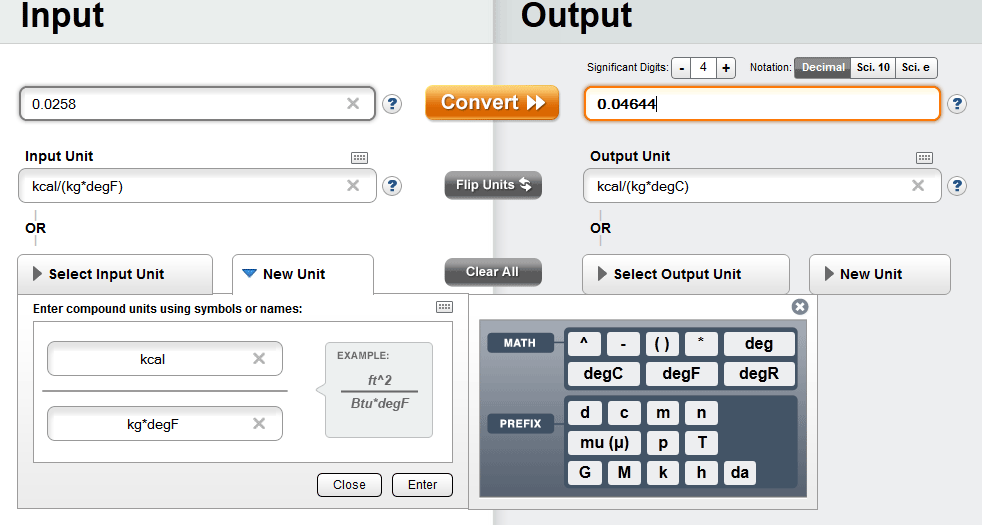Screen dimensions: 982x526
Task: Click the help icon beside Input Unit field
Action: point(392,186)
